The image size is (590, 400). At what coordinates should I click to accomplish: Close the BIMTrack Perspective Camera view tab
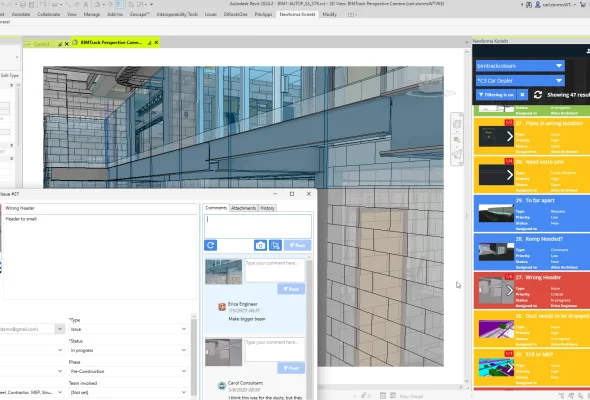[x=157, y=43]
